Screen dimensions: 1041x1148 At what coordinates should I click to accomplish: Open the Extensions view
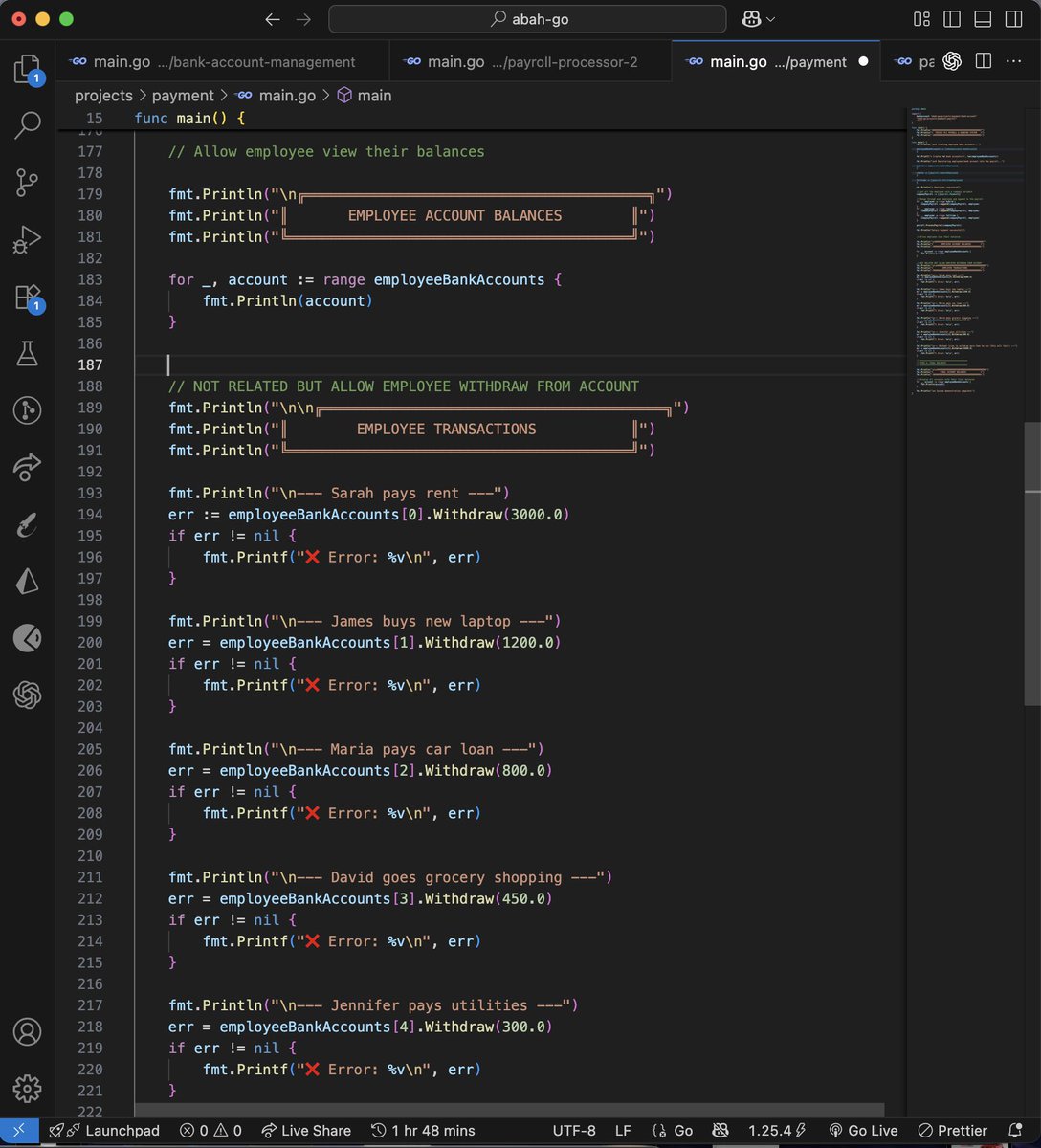point(27,297)
